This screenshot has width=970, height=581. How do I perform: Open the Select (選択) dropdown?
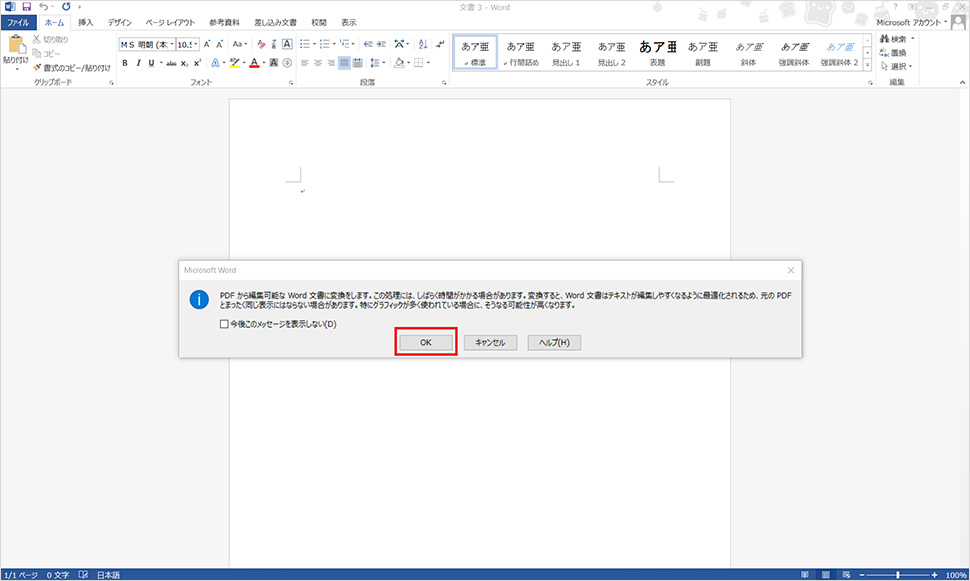897,66
